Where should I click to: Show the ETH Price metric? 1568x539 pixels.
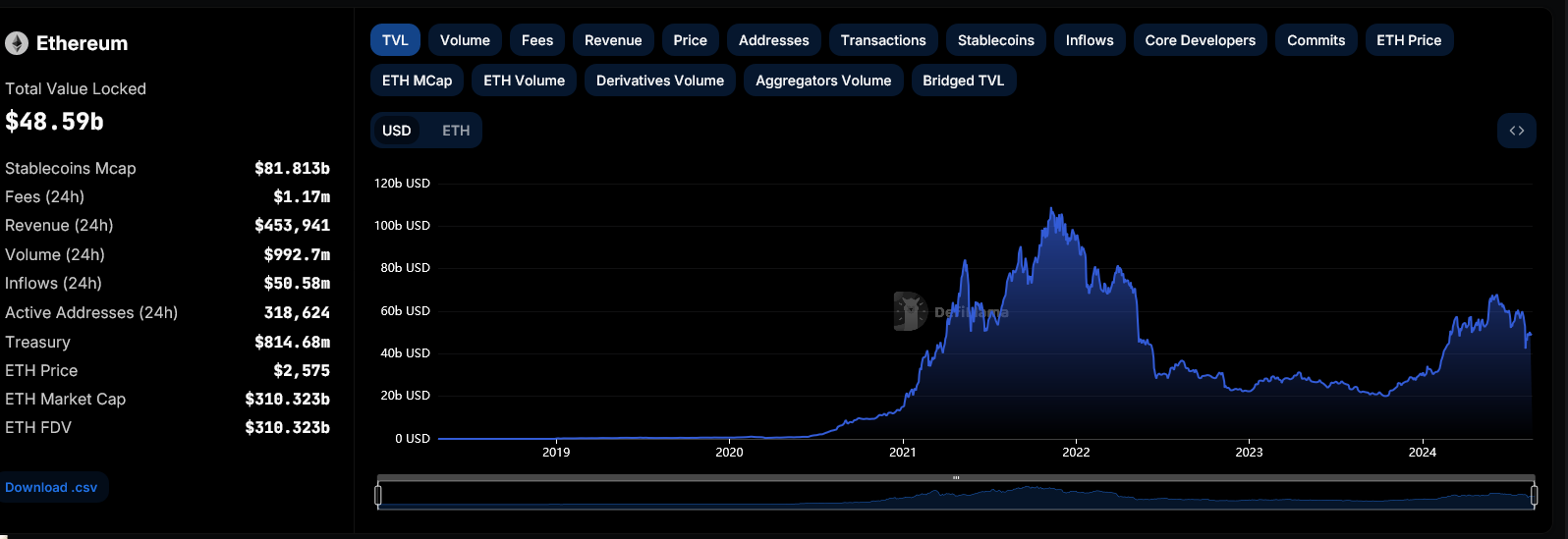point(1408,40)
